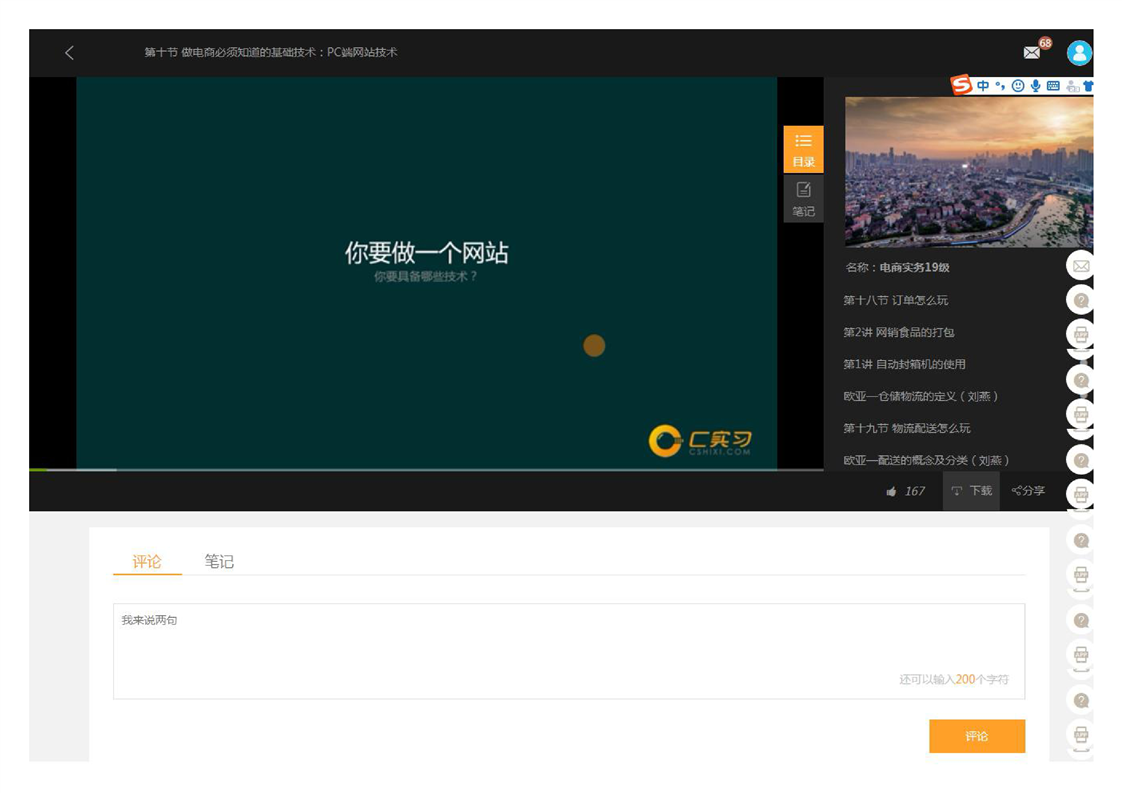
Task: Click floating envelope icon beside course name
Action: pyautogui.click(x=1080, y=266)
